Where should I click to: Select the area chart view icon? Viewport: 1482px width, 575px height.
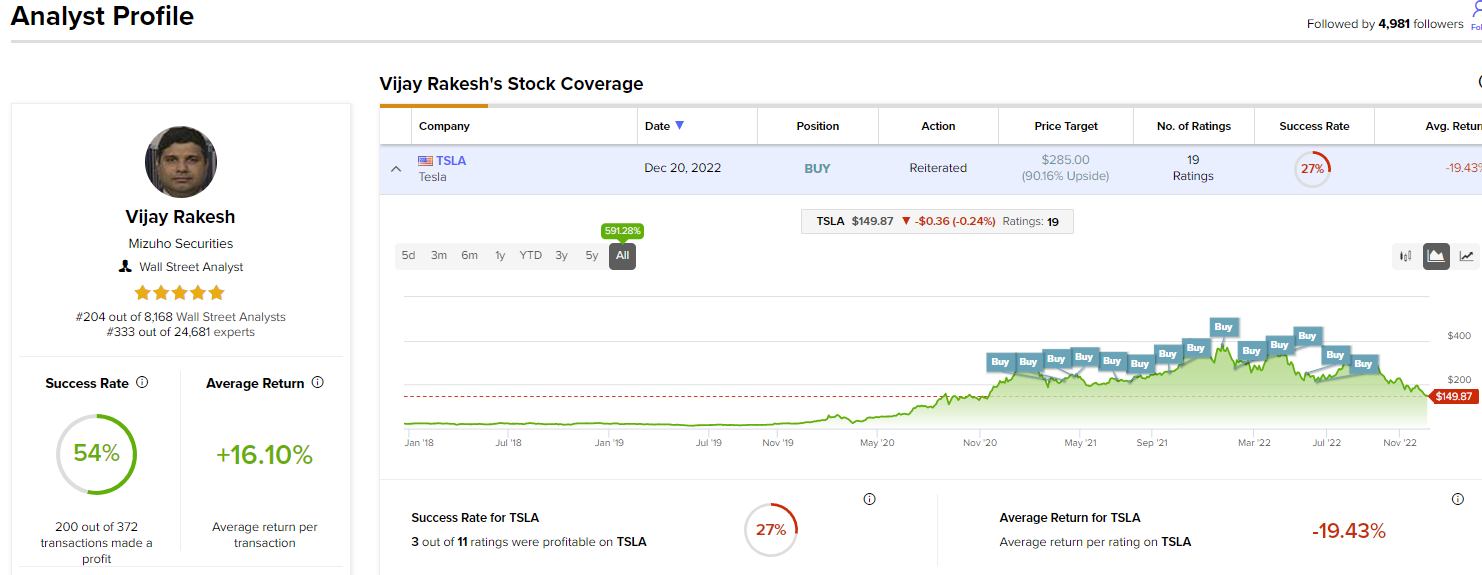pos(1436,256)
